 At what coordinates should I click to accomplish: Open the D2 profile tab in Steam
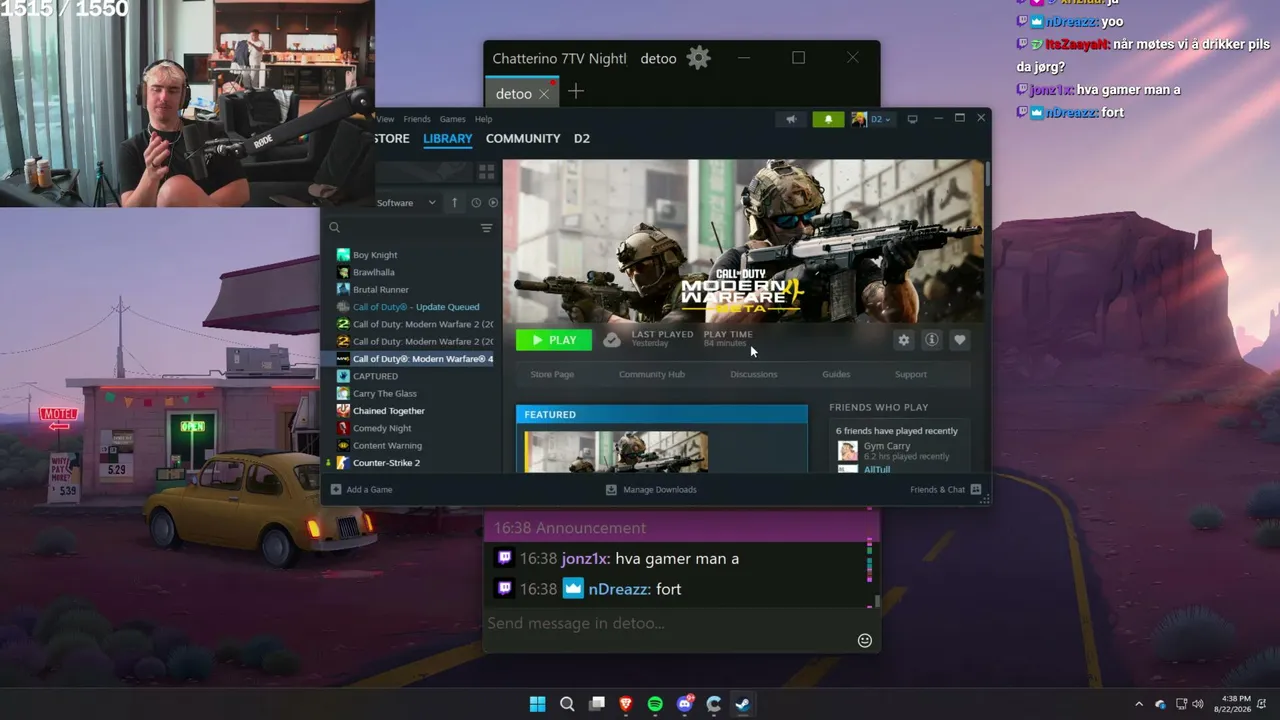582,139
